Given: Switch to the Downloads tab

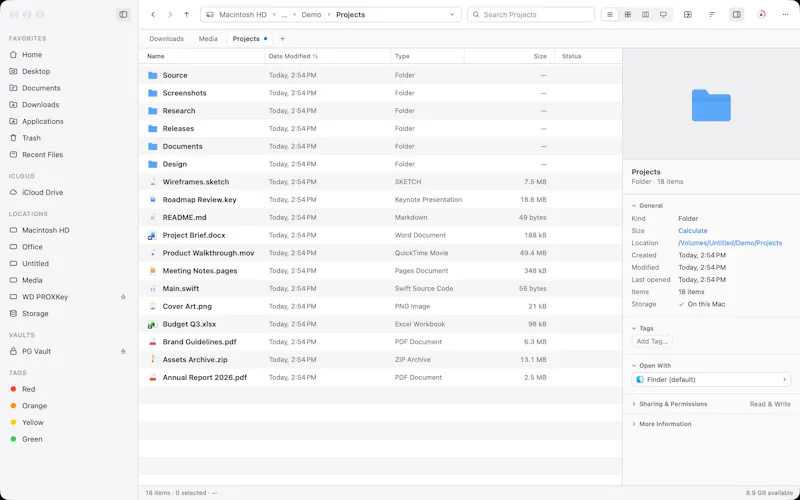Looking at the screenshot, I should pos(166,39).
